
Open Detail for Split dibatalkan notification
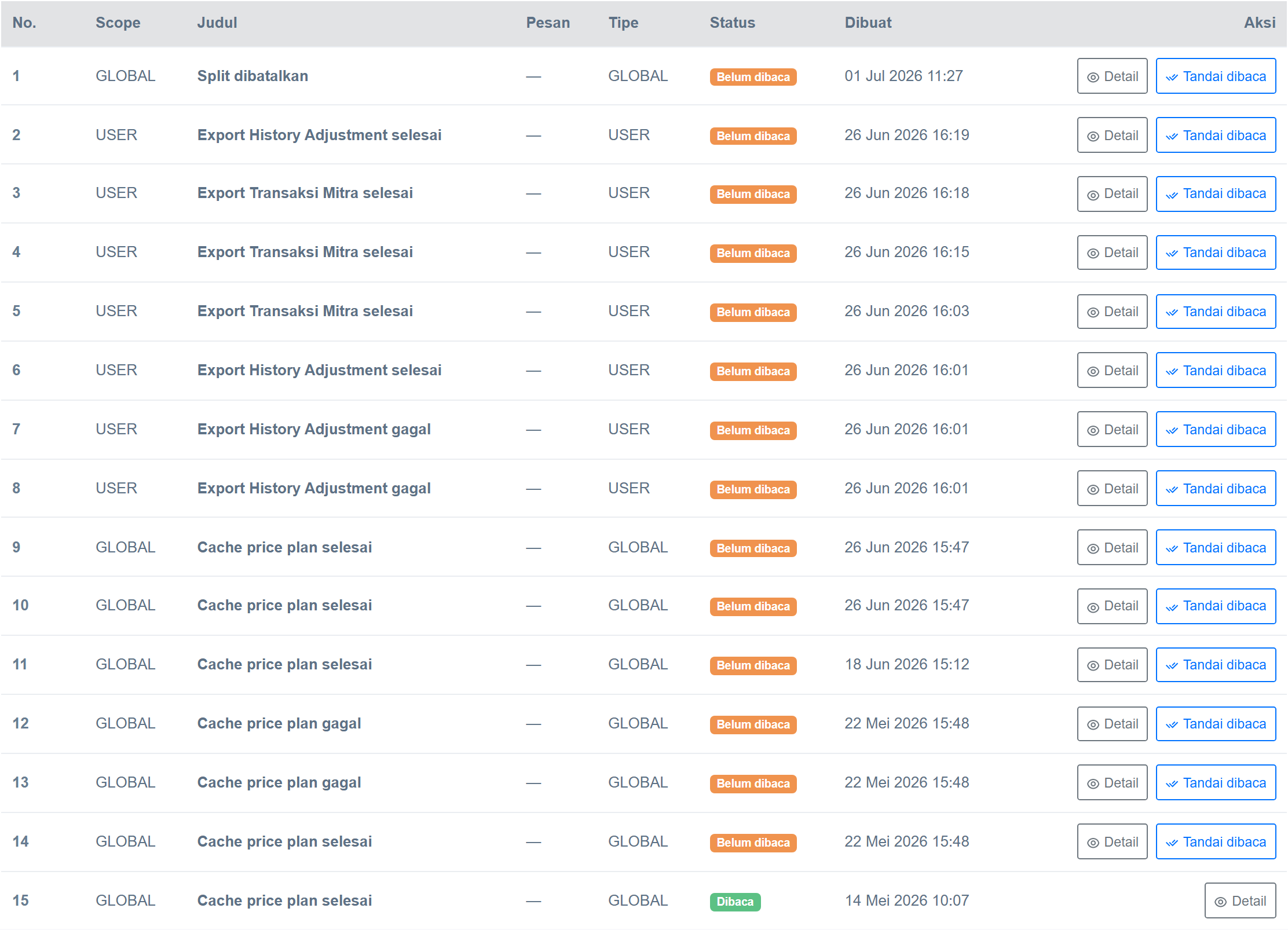1112,76
